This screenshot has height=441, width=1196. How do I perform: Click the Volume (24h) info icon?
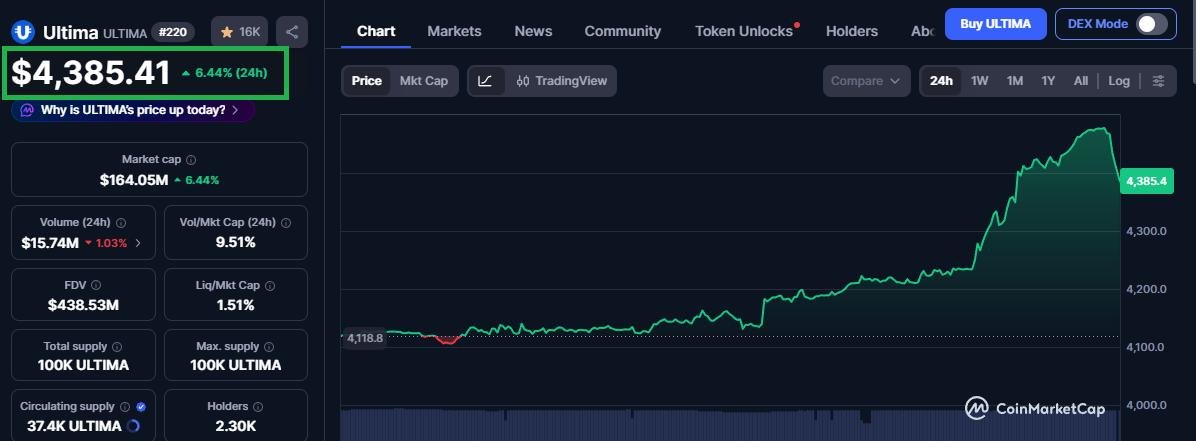pos(121,223)
